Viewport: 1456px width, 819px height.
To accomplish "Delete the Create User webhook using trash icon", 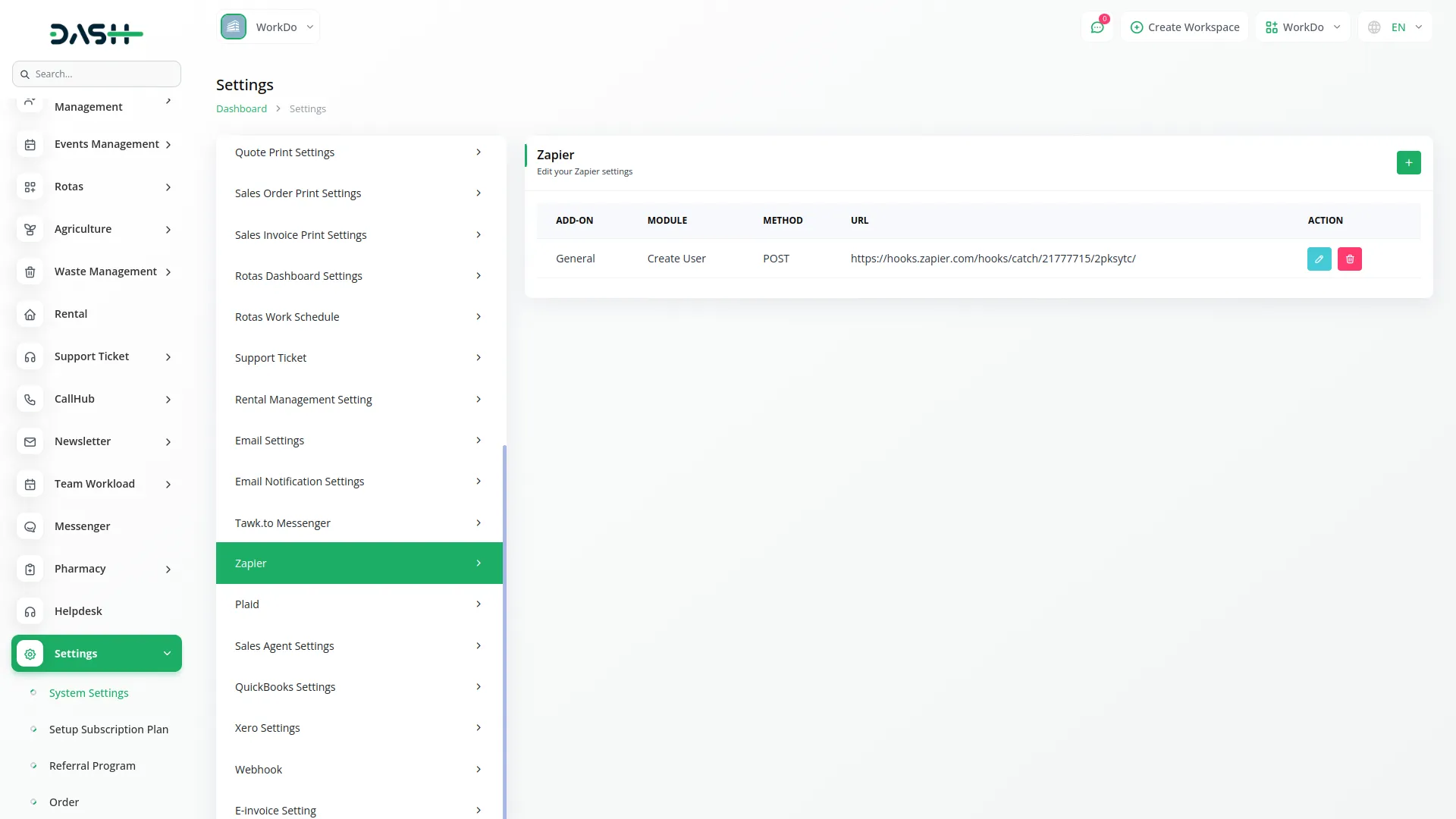I will click(1349, 259).
